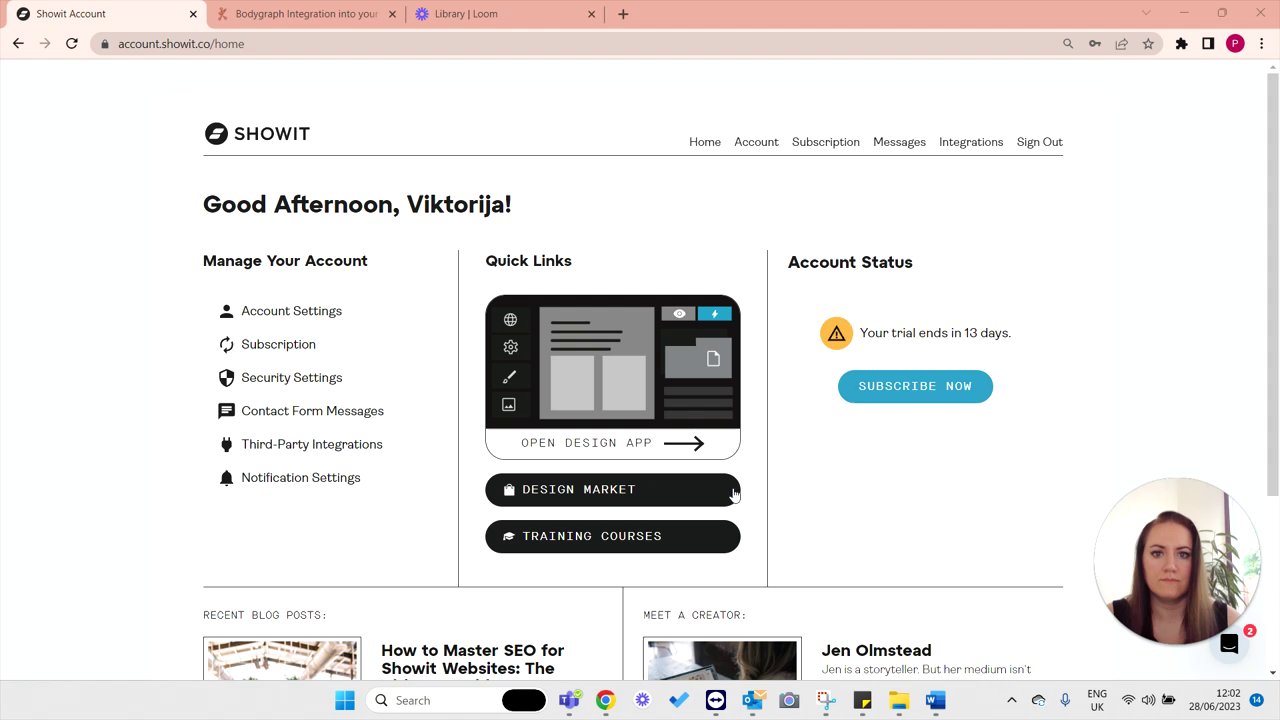Open 'How to Master SEO' blog title
1280x720 pixels.
472,662
